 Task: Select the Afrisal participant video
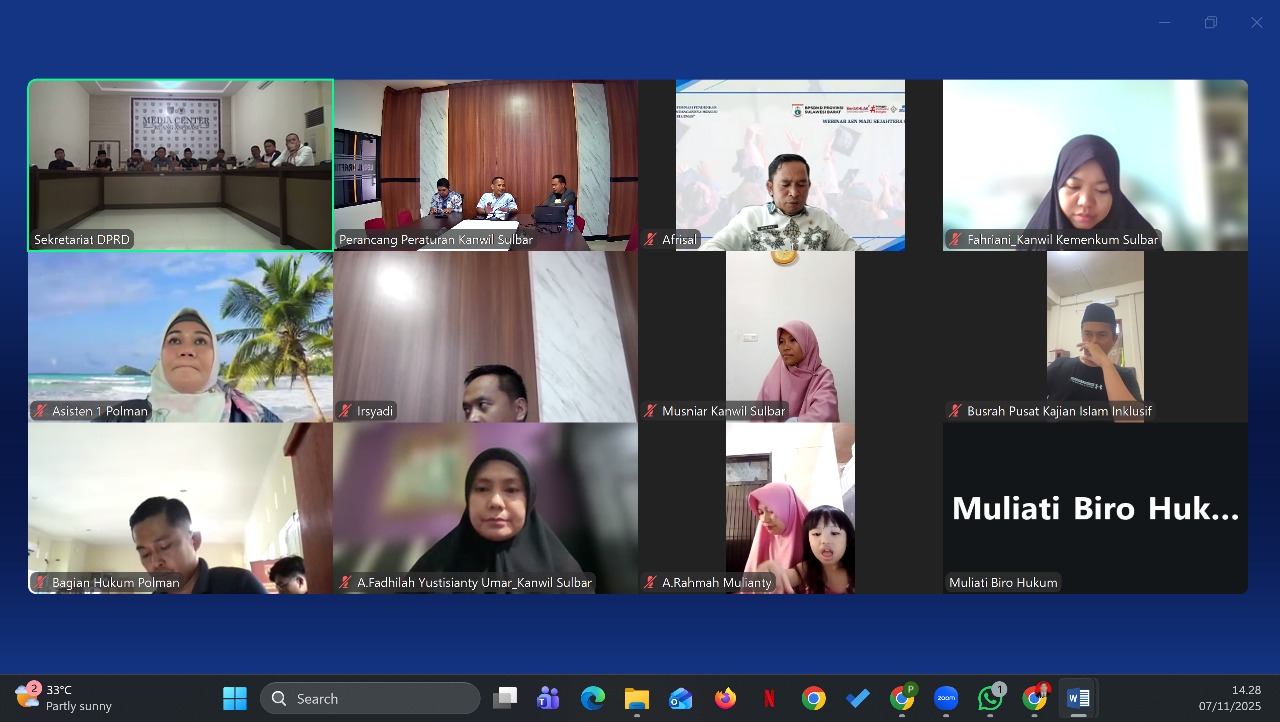pyautogui.click(x=790, y=165)
